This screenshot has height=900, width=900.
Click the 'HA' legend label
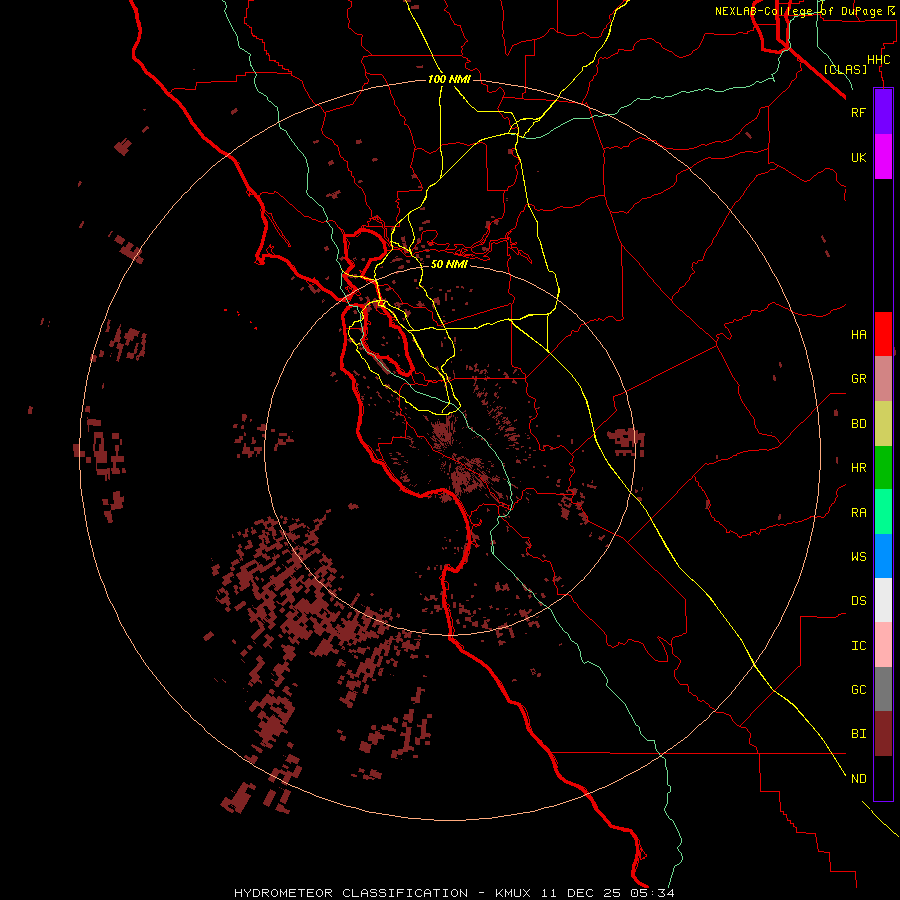click(858, 335)
